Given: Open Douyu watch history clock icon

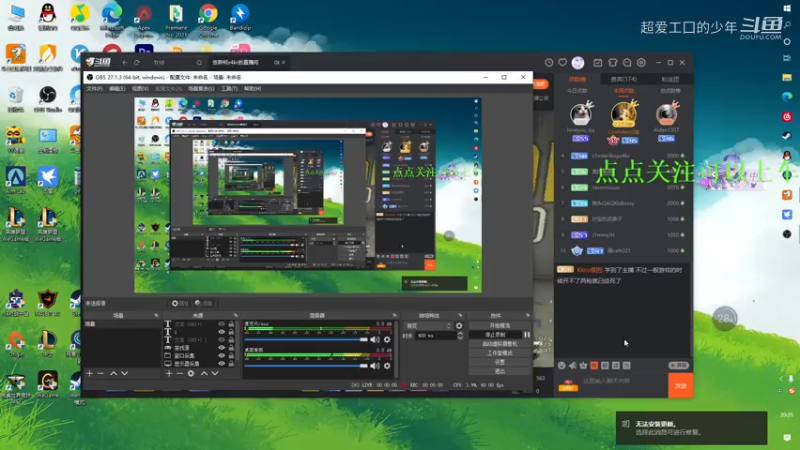Looking at the screenshot, I should pyautogui.click(x=549, y=62).
